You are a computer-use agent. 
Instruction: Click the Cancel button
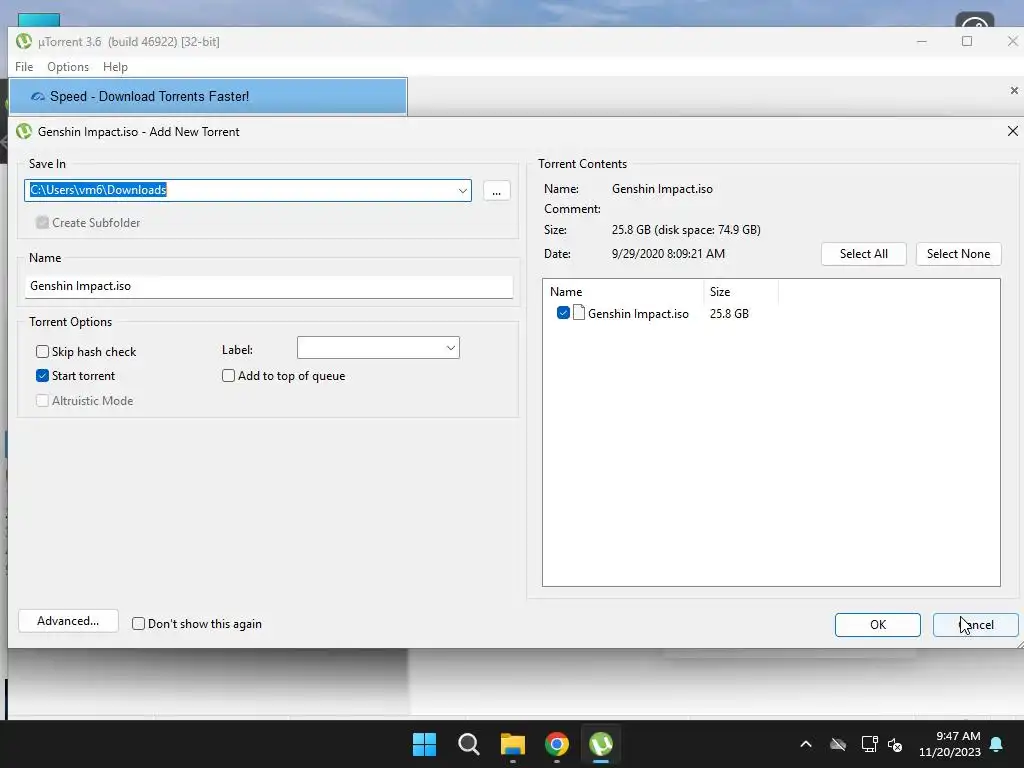(976, 625)
